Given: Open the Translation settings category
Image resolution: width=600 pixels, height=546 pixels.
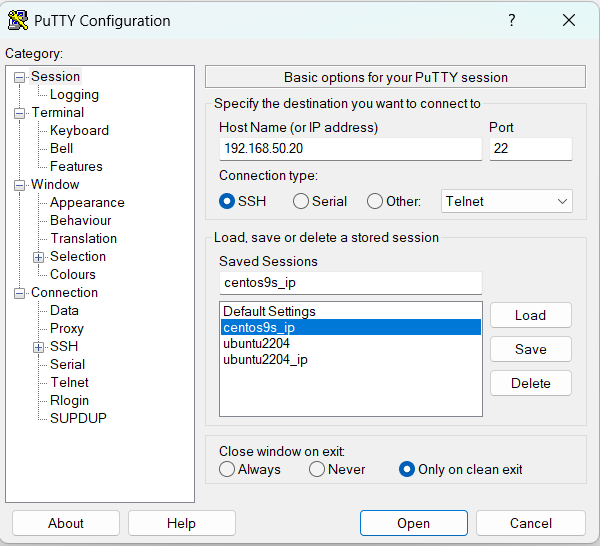Looking at the screenshot, I should [83, 238].
